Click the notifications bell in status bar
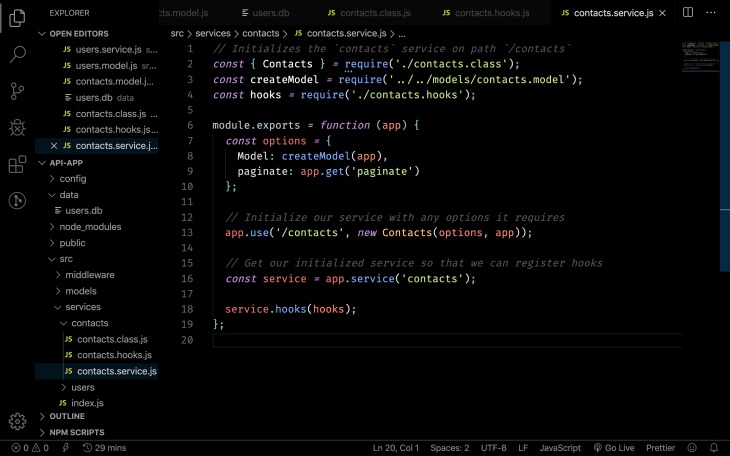This screenshot has height=456, width=730. pos(714,448)
